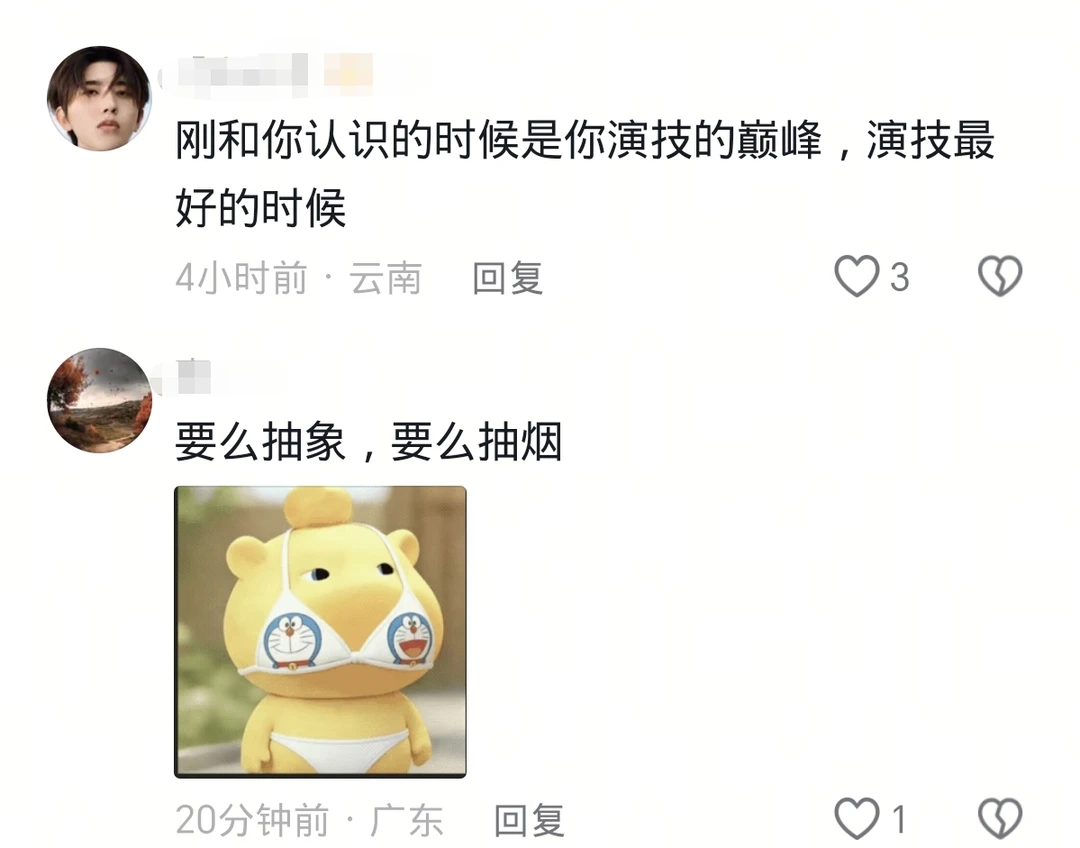This screenshot has width=1080, height=848.
Task: Like the 要么抽象，要么抽烟 comment
Action: click(856, 818)
